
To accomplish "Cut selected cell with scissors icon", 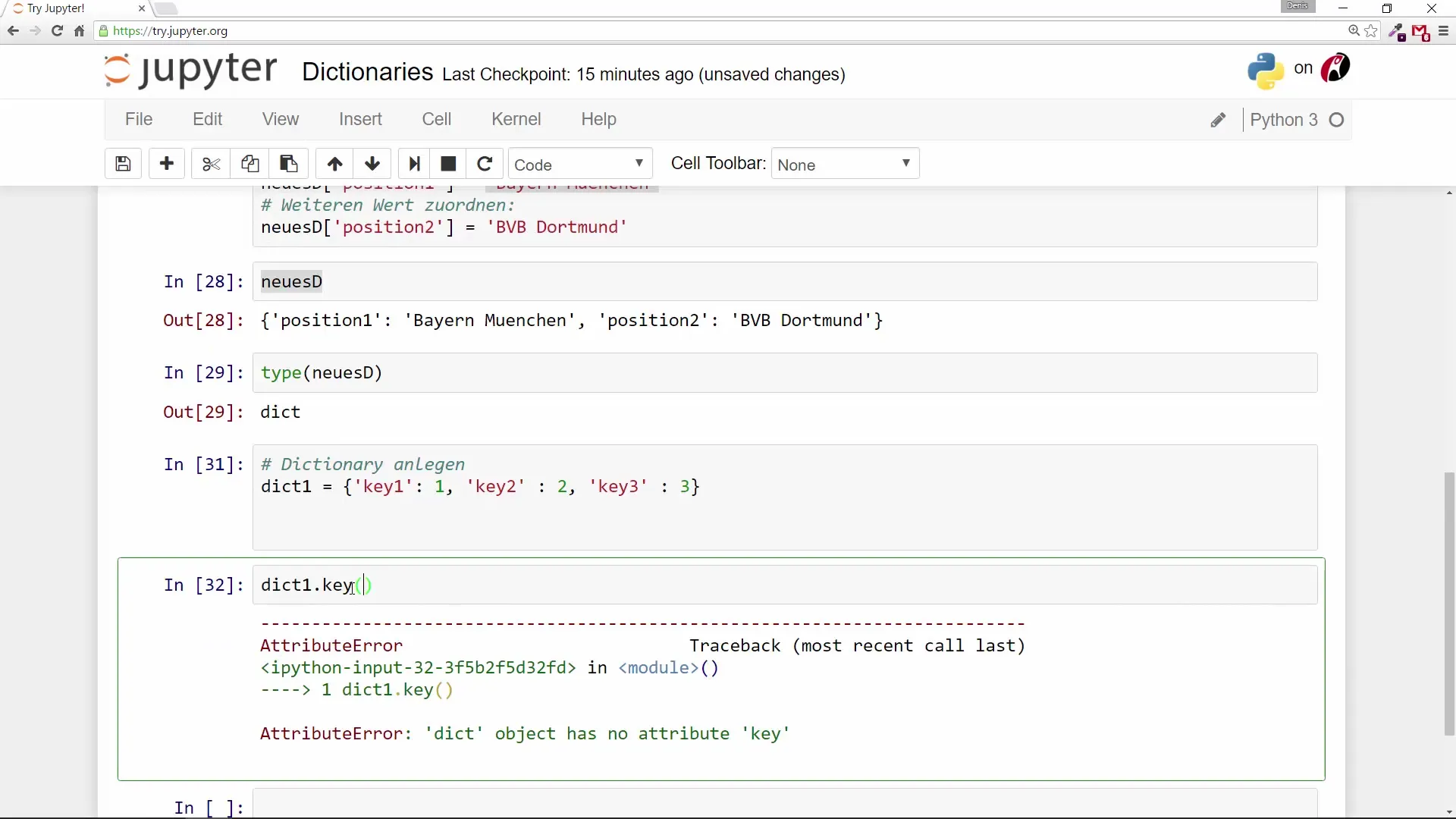I will click(x=212, y=164).
